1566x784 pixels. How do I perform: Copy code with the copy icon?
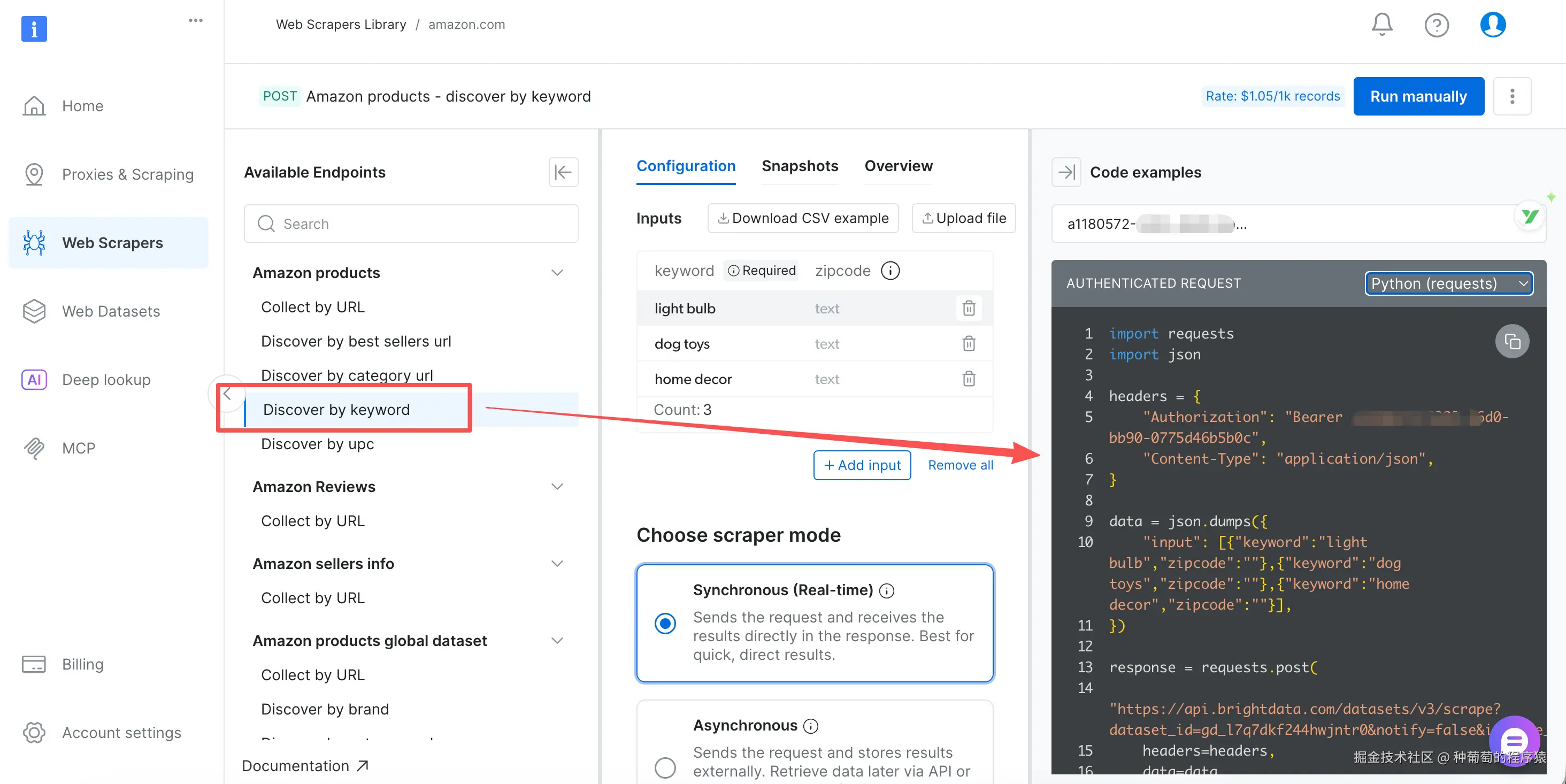1512,342
